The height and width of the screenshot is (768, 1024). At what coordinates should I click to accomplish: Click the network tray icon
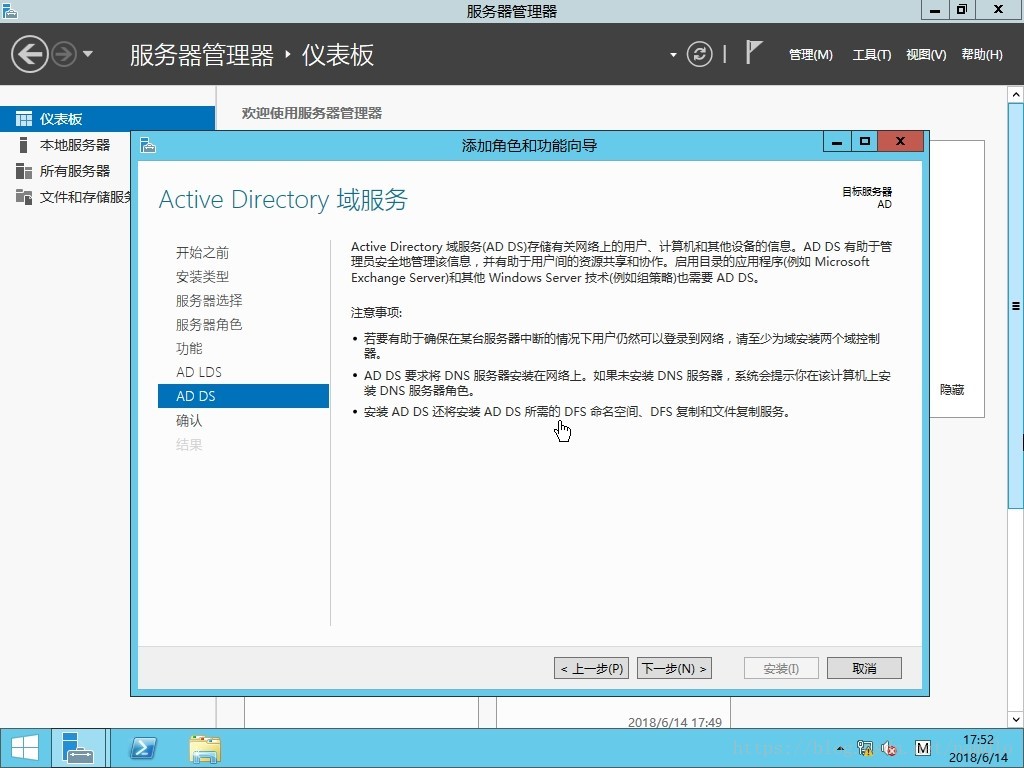click(x=865, y=748)
